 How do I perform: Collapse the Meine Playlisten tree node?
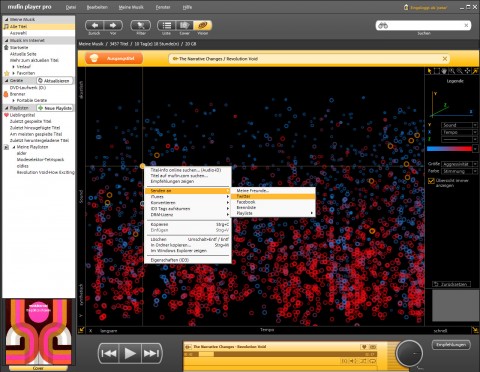pyautogui.click(x=14, y=147)
